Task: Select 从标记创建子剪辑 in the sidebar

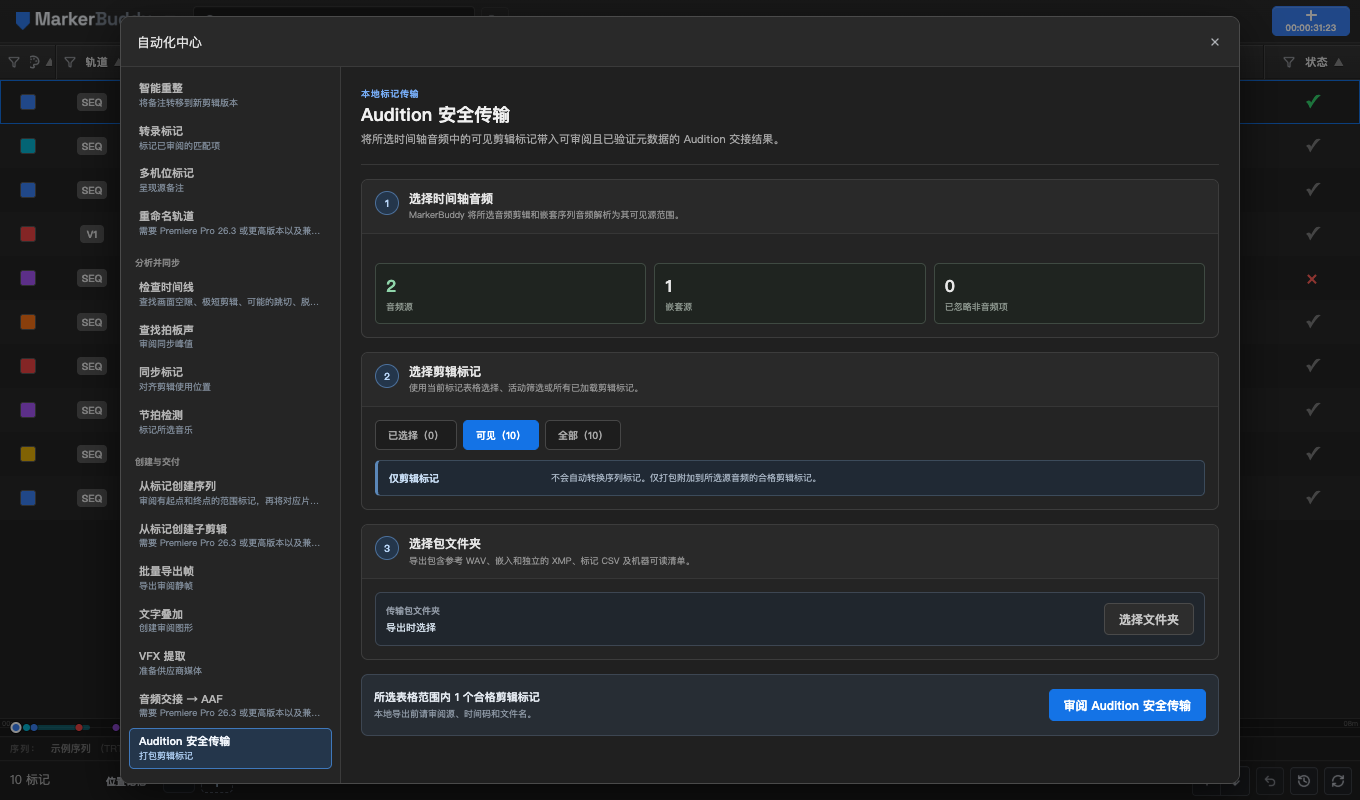Action: (x=230, y=536)
